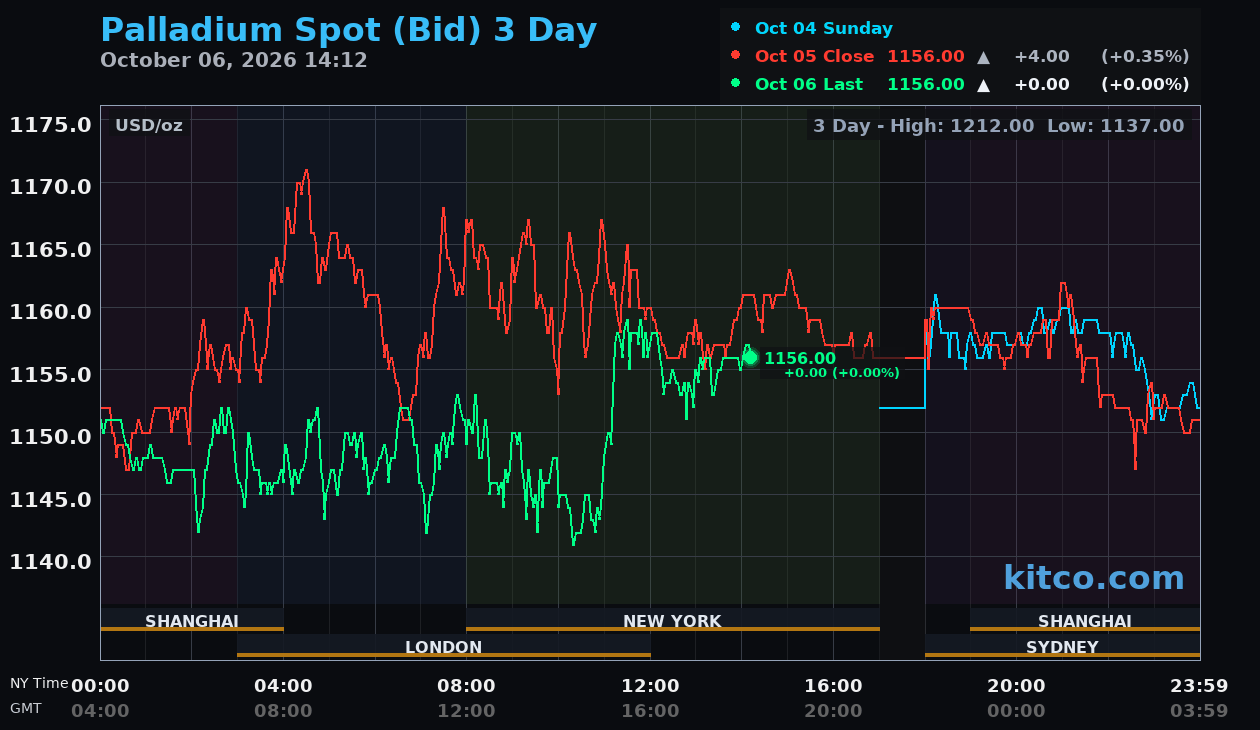The image size is (1260, 730).
Task: Click the 1156.00 price tooltip on chart
Action: point(800,358)
